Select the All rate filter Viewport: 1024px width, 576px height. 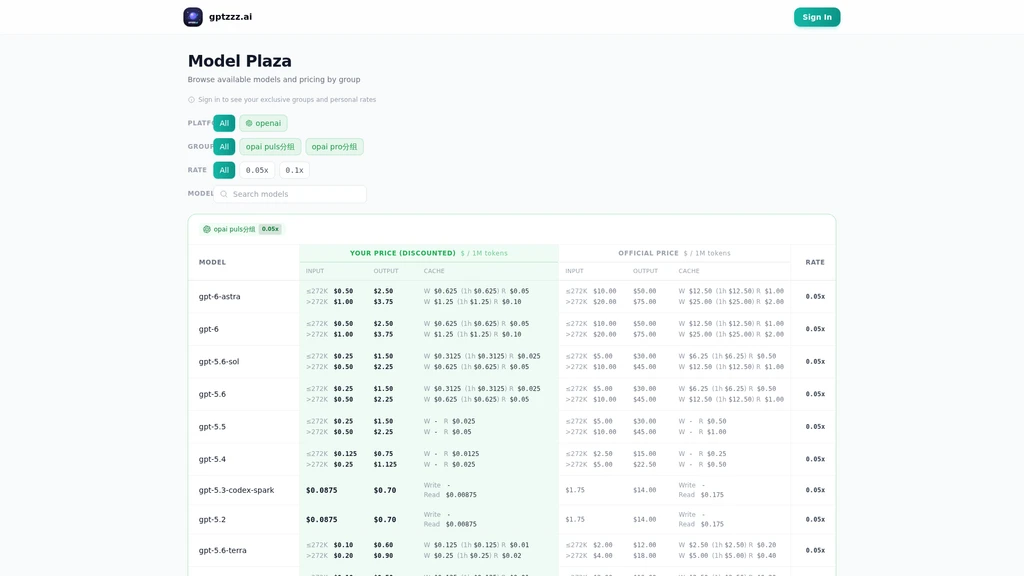pos(224,170)
